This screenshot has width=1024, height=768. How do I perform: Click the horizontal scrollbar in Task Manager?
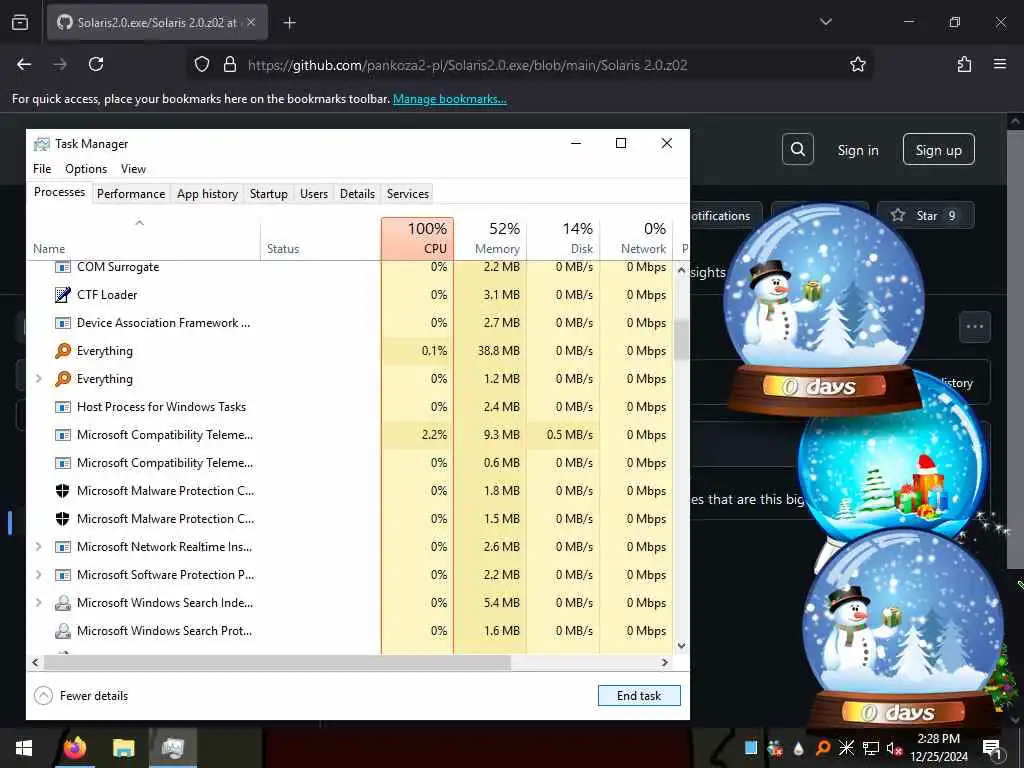pyautogui.click(x=277, y=662)
